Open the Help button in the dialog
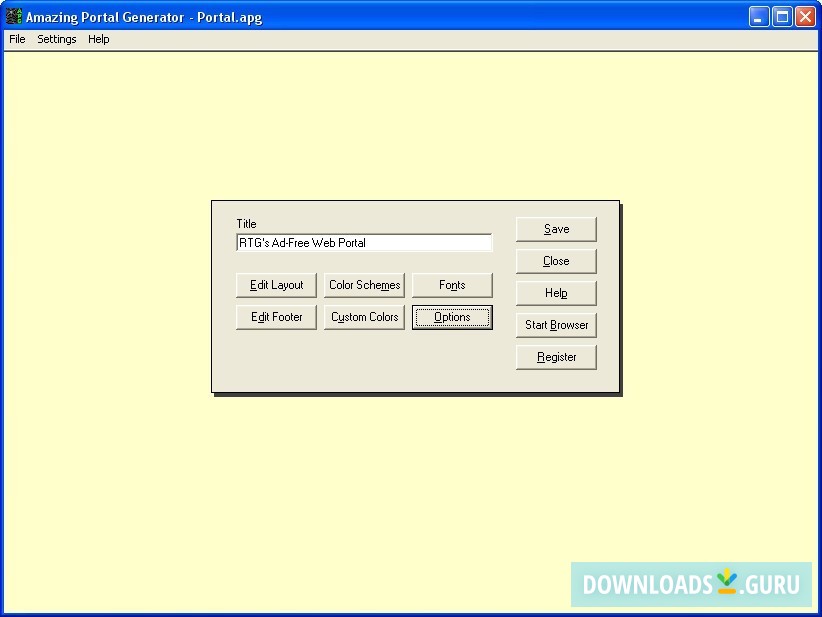The width and height of the screenshot is (822, 617). point(556,293)
